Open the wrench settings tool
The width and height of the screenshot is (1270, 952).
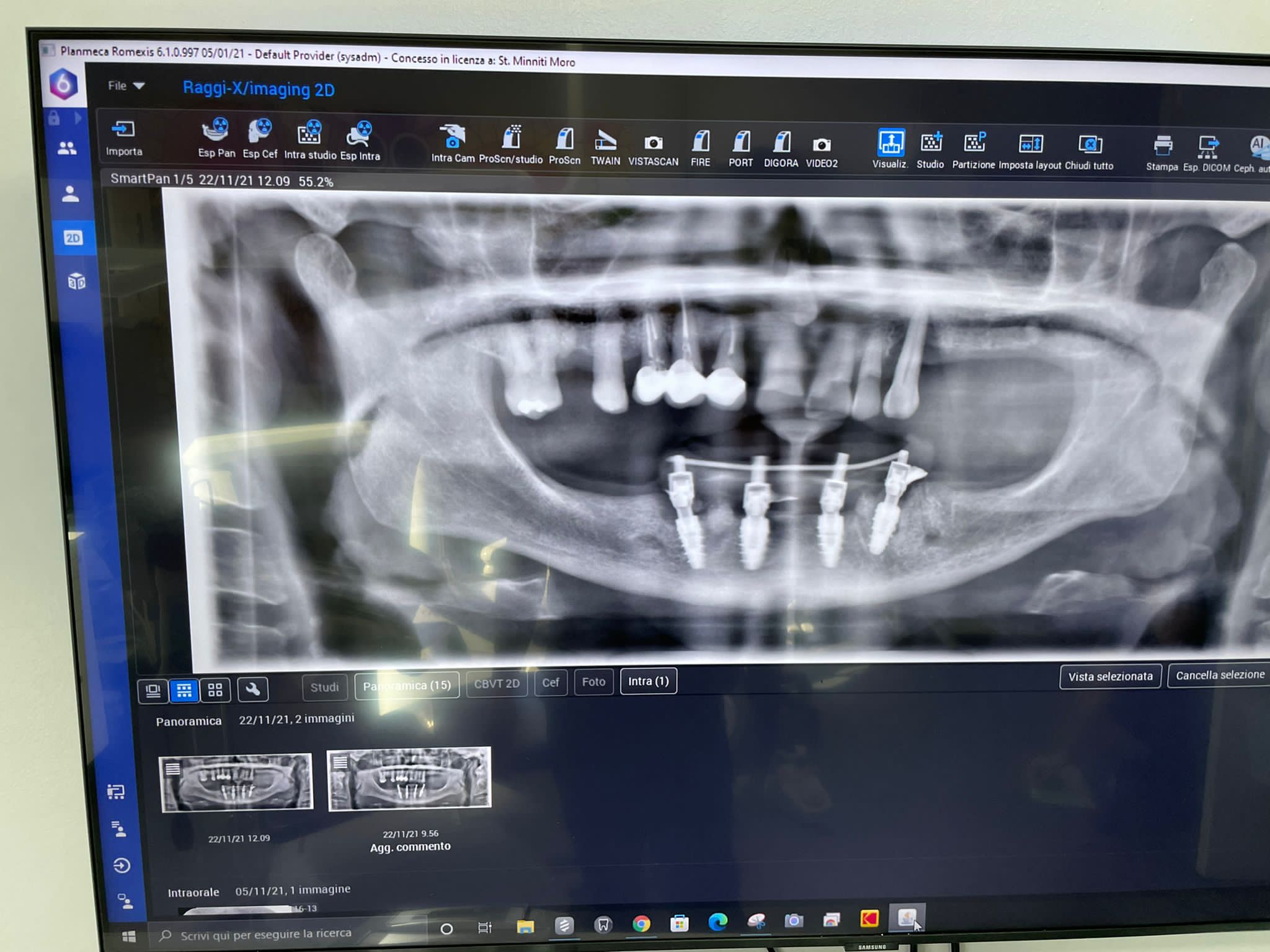(x=252, y=689)
